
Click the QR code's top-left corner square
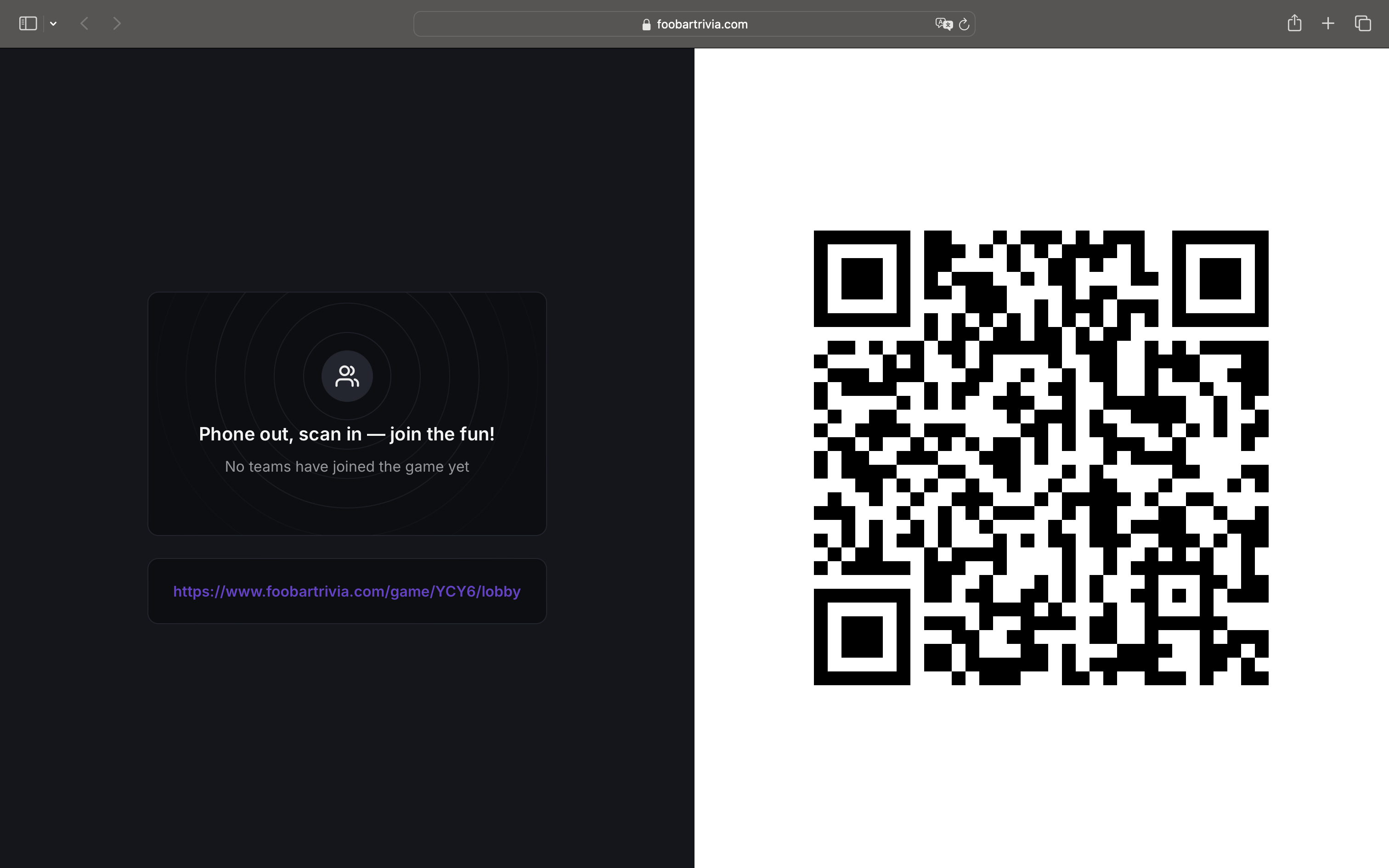[x=862, y=278]
